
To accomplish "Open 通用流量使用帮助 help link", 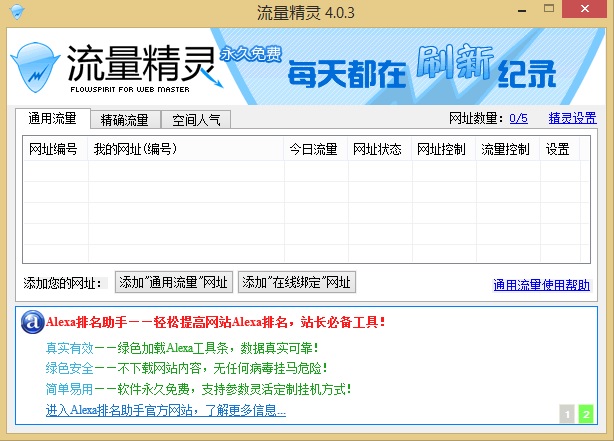I will coord(542,285).
